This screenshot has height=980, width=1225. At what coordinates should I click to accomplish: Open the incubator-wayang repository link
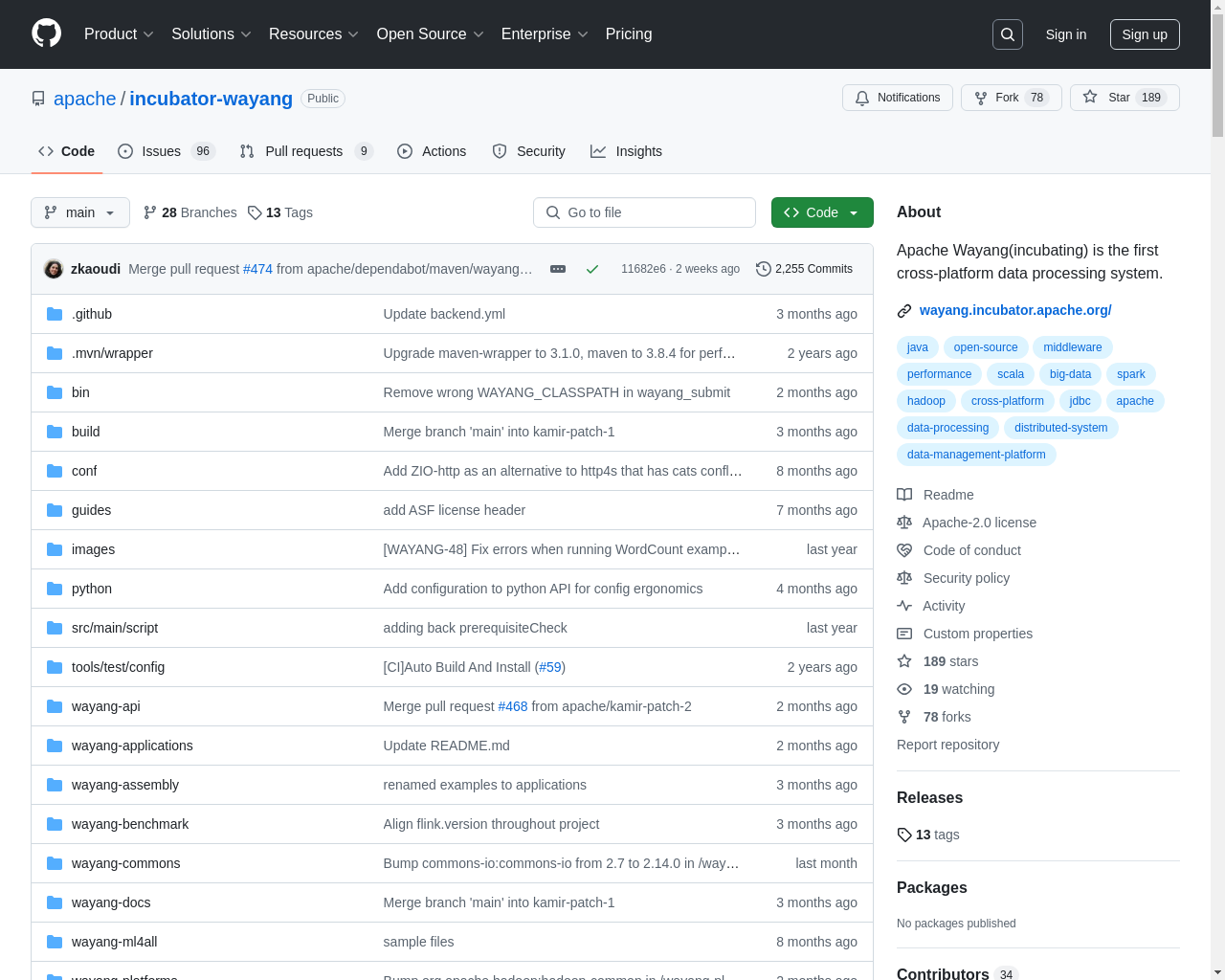pyautogui.click(x=211, y=99)
